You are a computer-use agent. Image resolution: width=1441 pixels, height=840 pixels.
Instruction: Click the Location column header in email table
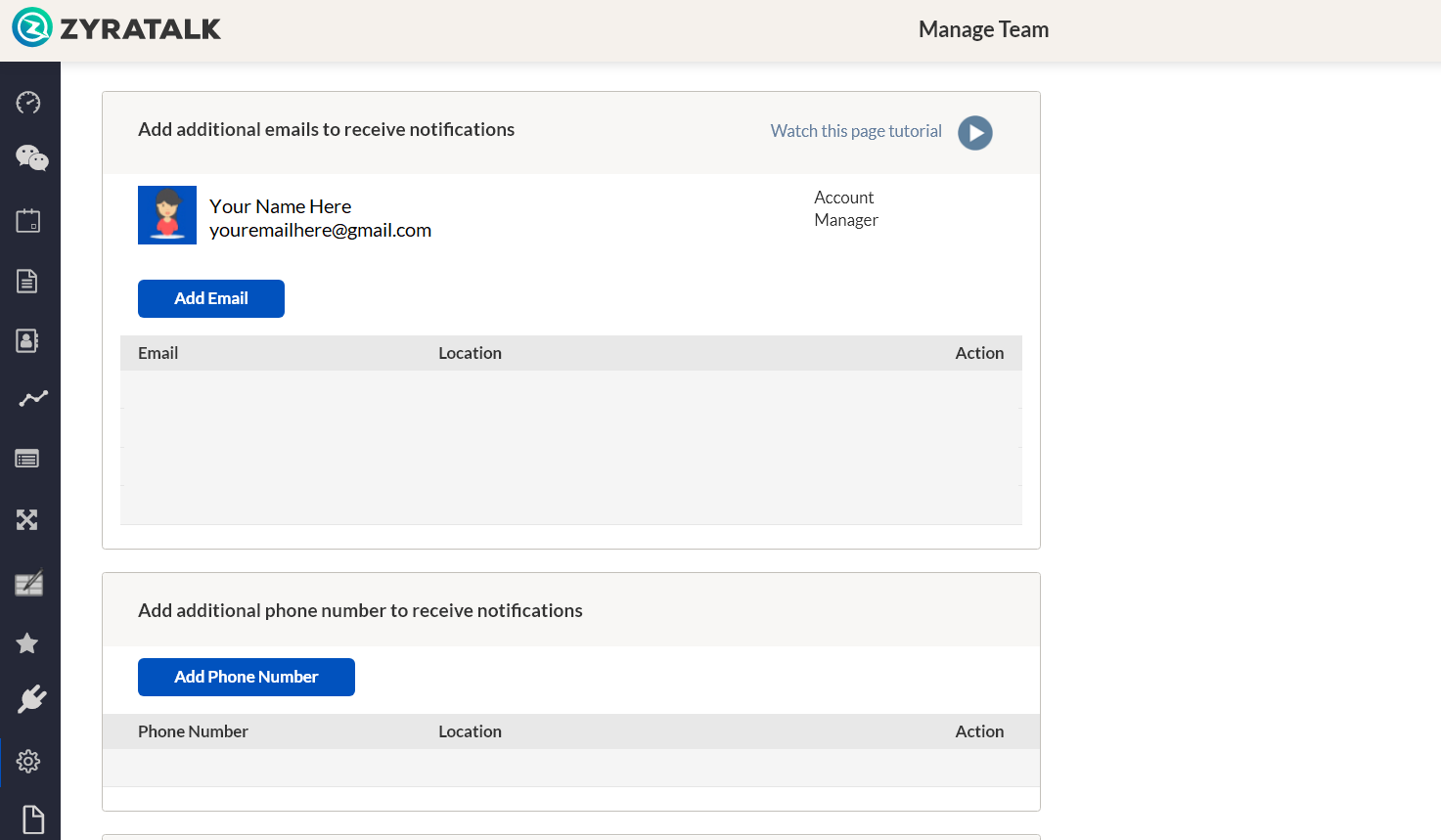[470, 353]
